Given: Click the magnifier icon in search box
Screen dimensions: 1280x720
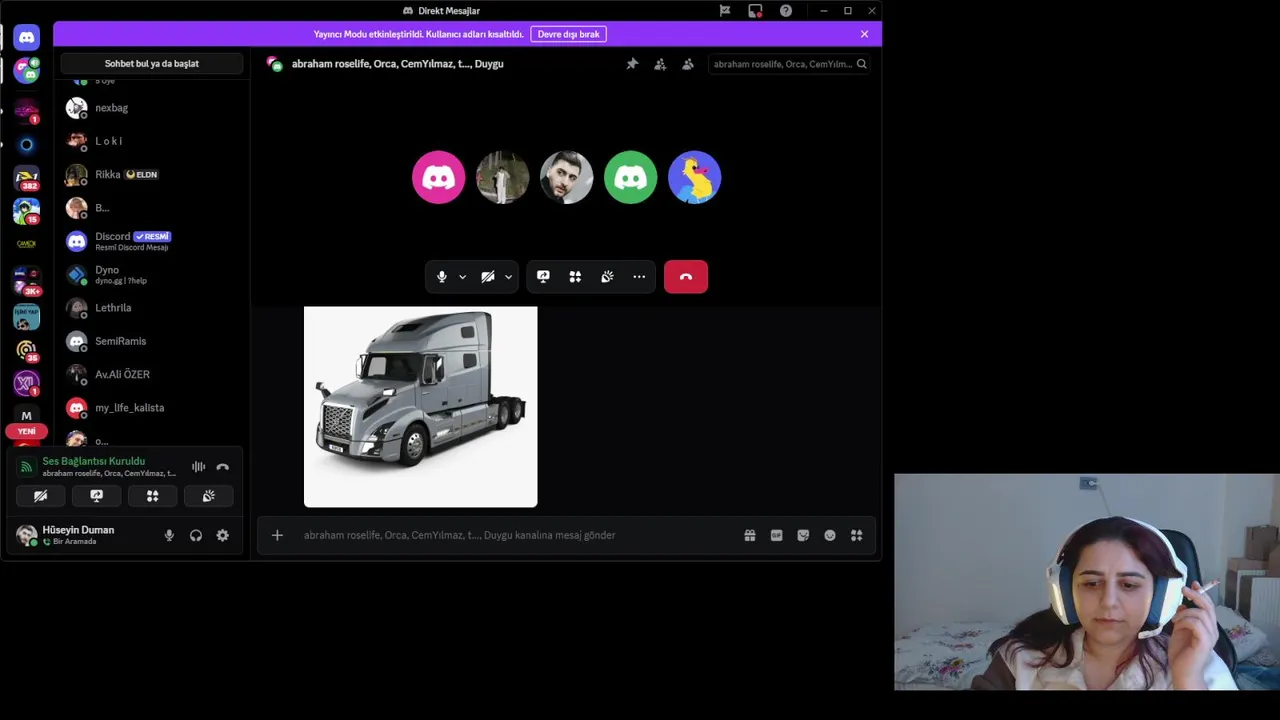Looking at the screenshot, I should (861, 64).
